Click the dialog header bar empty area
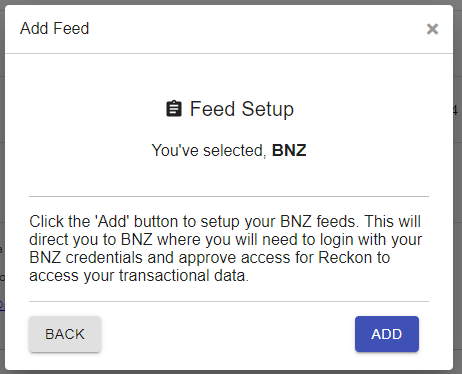 257,29
